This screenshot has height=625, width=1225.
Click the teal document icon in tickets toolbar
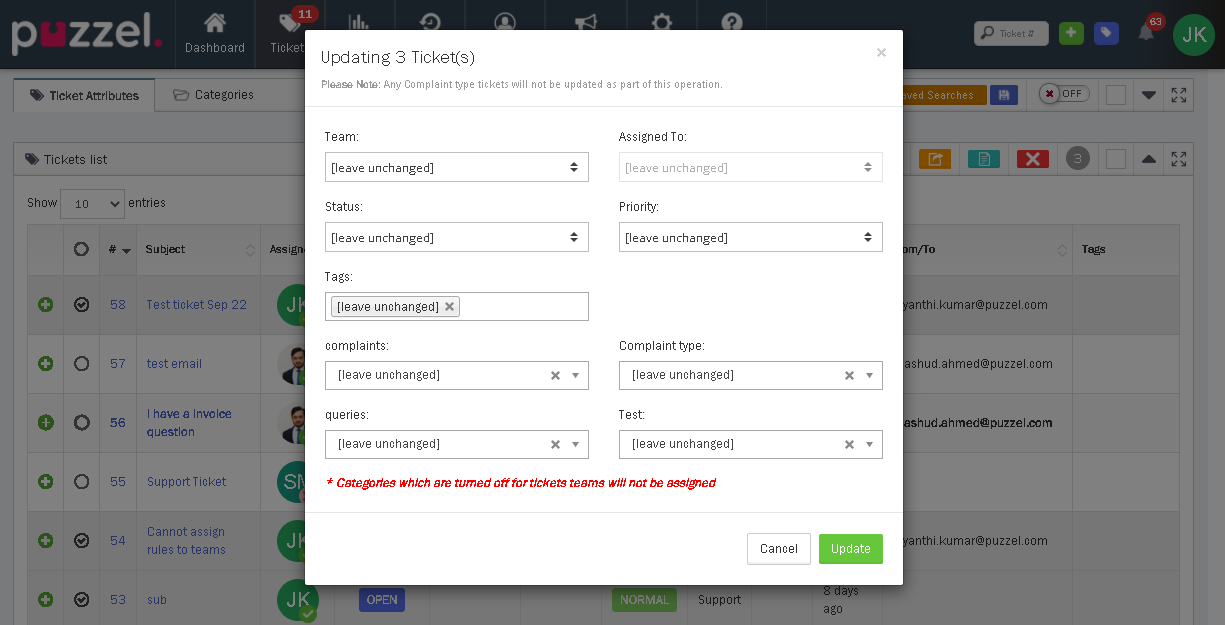coord(983,159)
